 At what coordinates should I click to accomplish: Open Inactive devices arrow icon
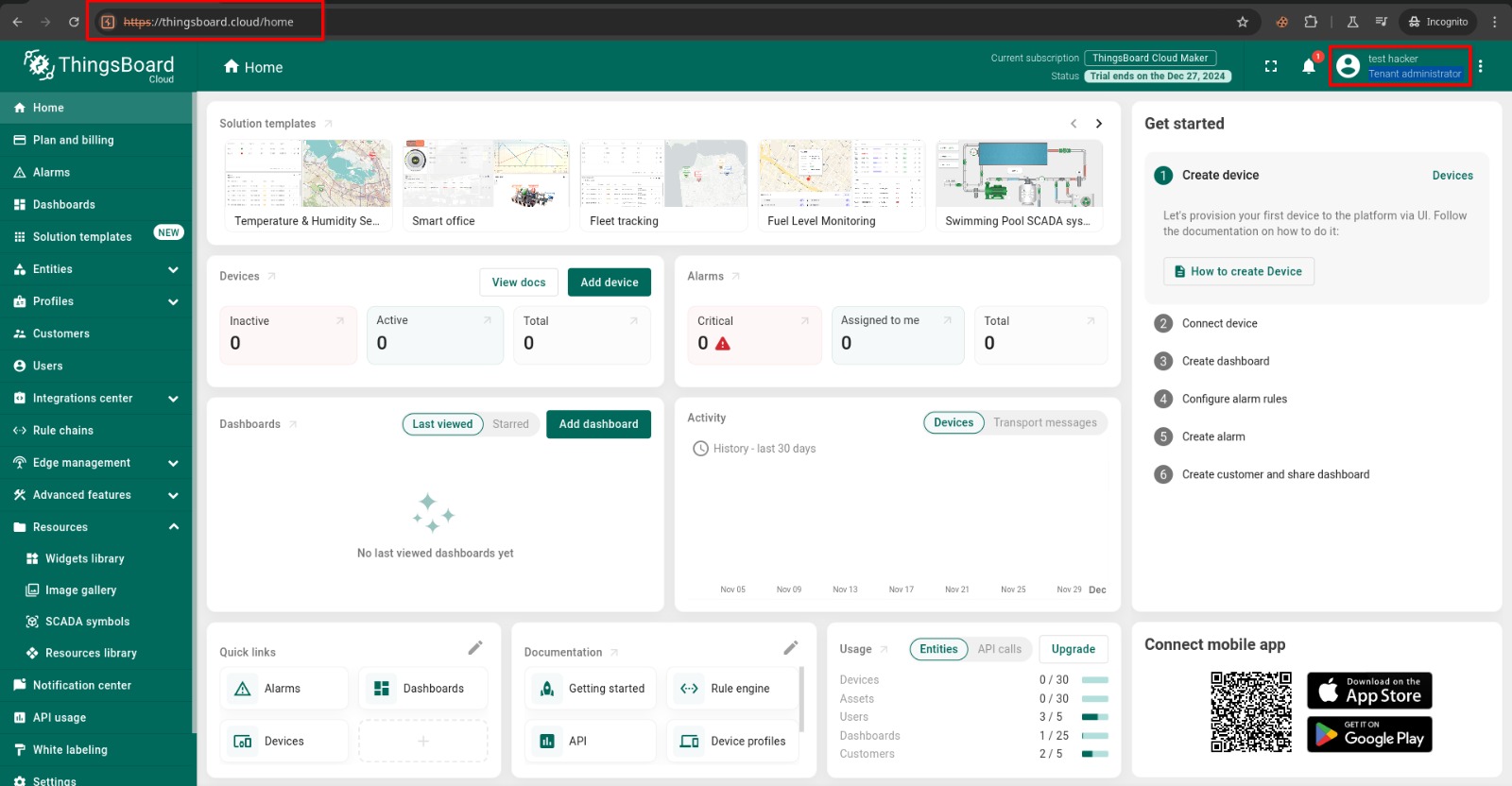pyautogui.click(x=340, y=321)
